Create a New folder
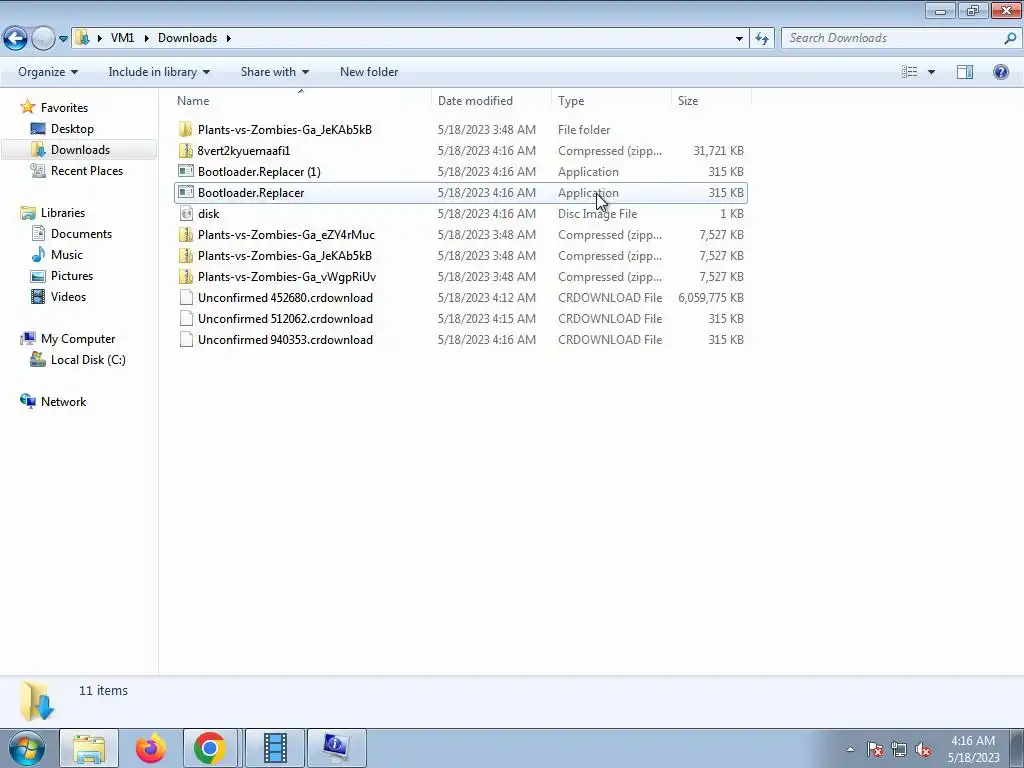 [369, 72]
